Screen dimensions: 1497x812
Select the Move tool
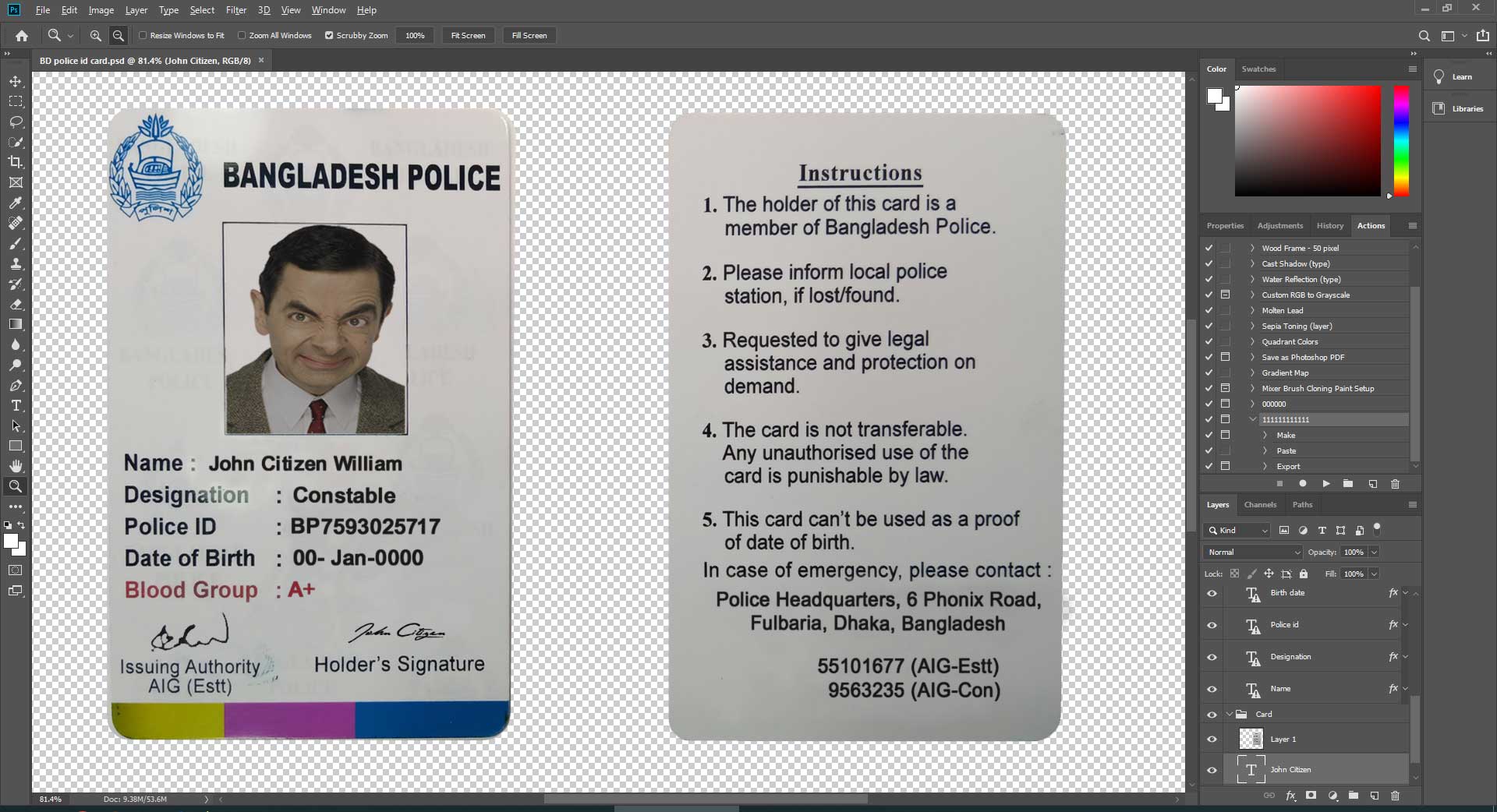[x=16, y=81]
